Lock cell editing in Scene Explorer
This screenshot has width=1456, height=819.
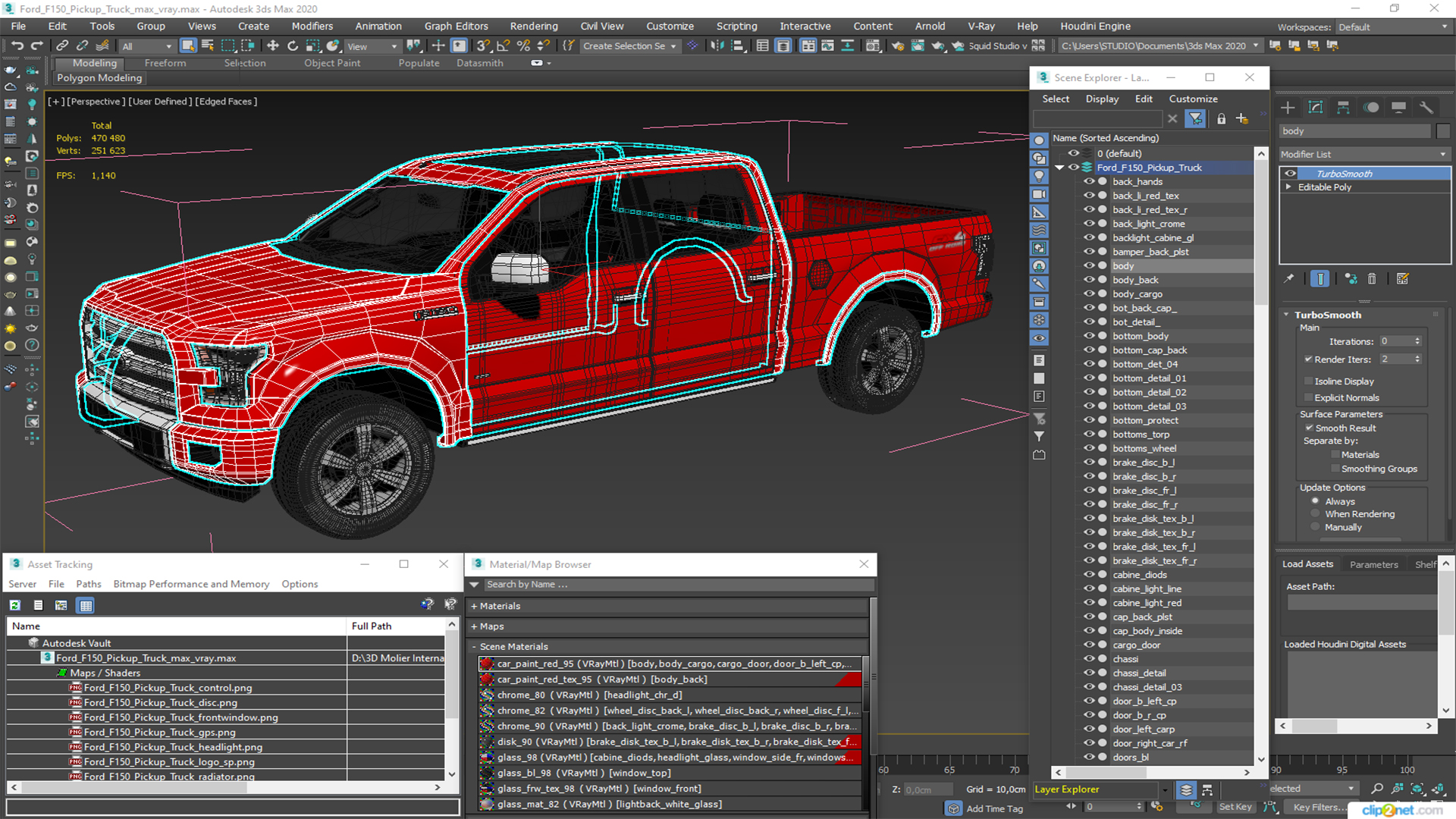pos(1221,119)
